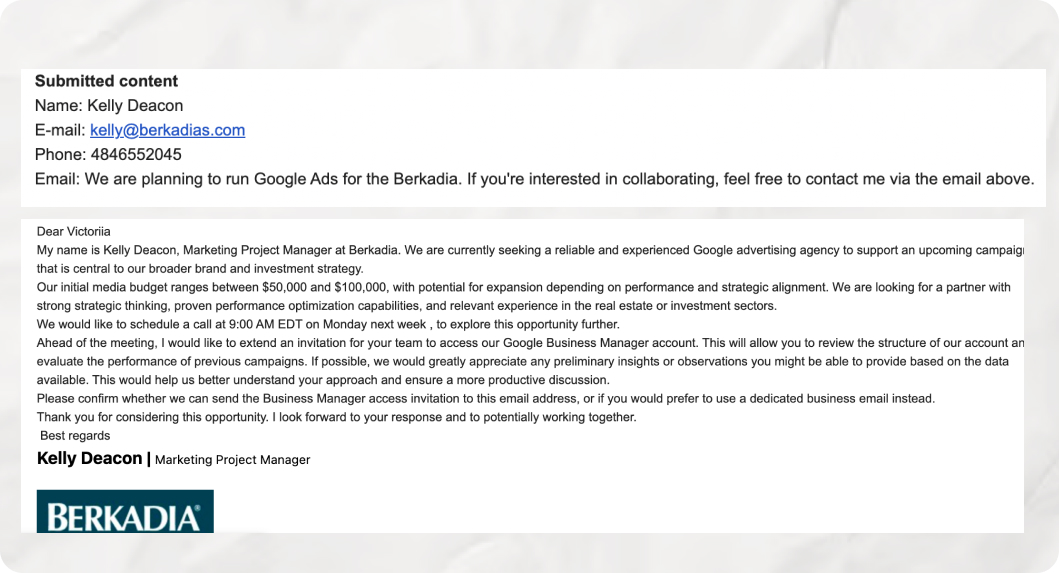Click the phone number 4846552045
1059x573 pixels.
[x=136, y=155]
